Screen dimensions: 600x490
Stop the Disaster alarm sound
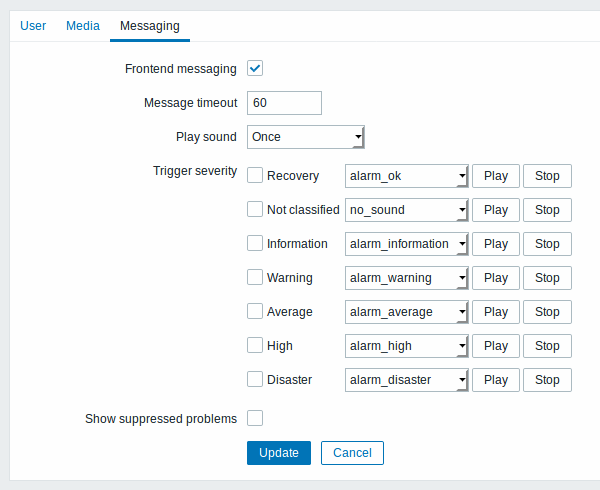[x=547, y=380]
